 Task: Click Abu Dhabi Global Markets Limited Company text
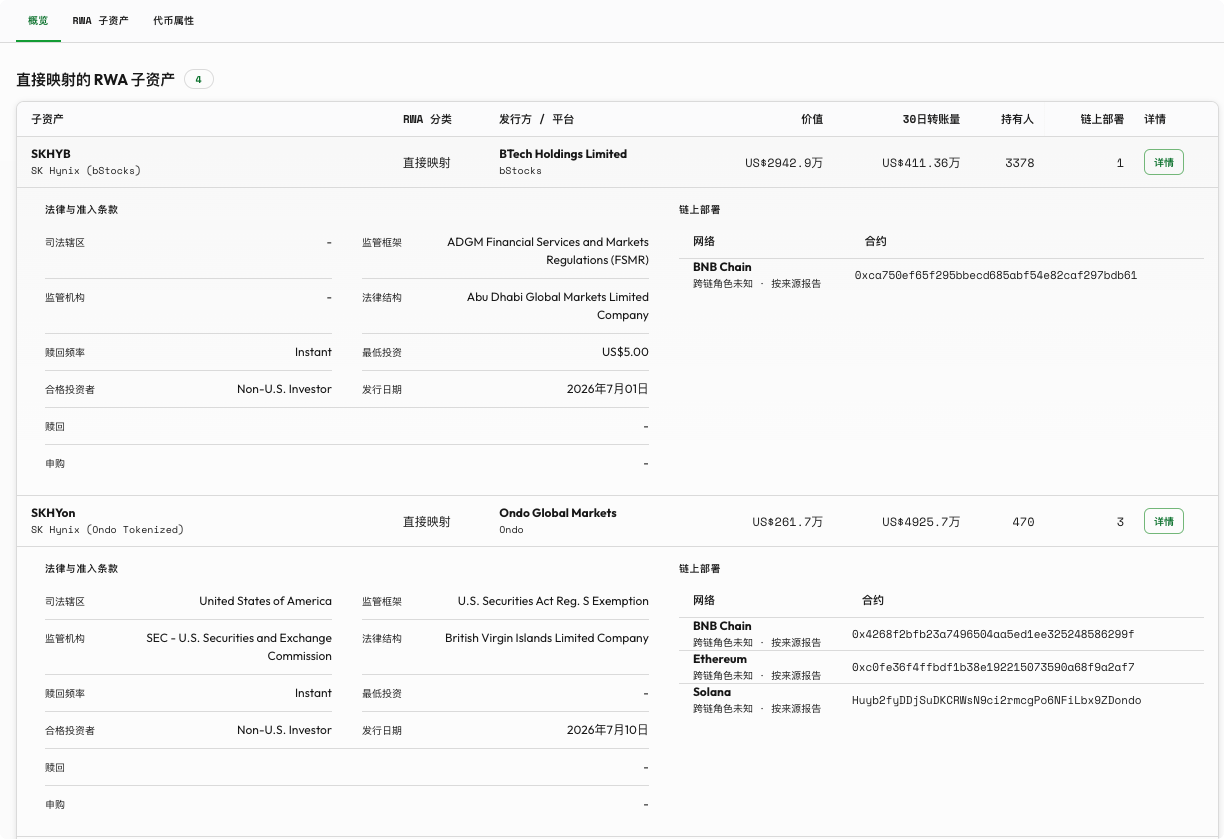(x=558, y=306)
